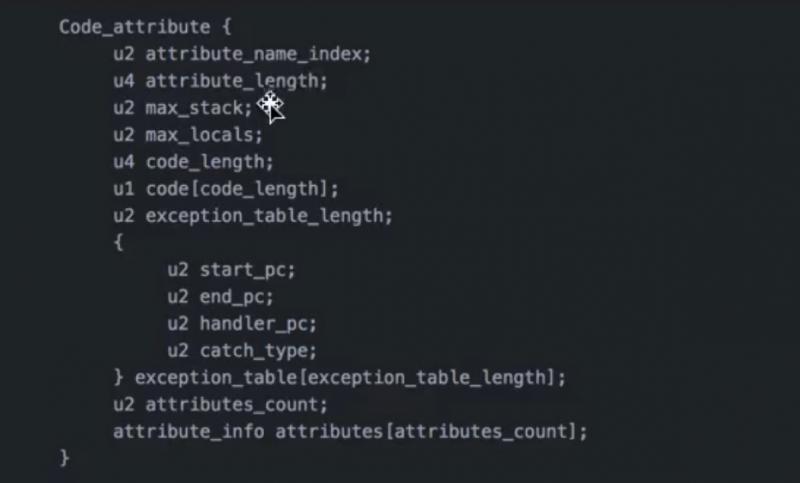Click the attributes[attributes_count] array text
Viewport: 800px width, 483px height.
point(431,432)
